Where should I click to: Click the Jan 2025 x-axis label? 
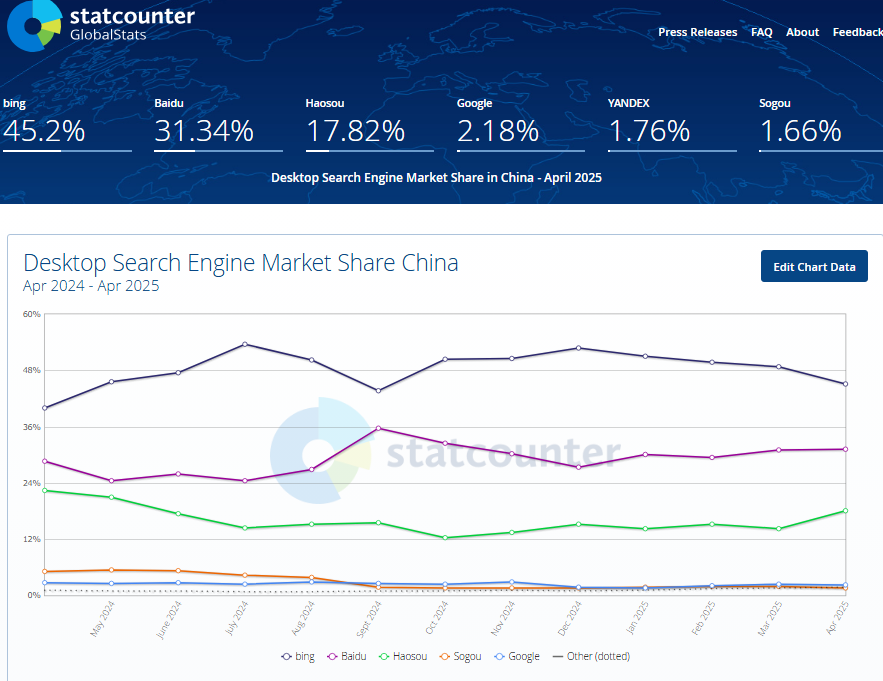[x=636, y=618]
